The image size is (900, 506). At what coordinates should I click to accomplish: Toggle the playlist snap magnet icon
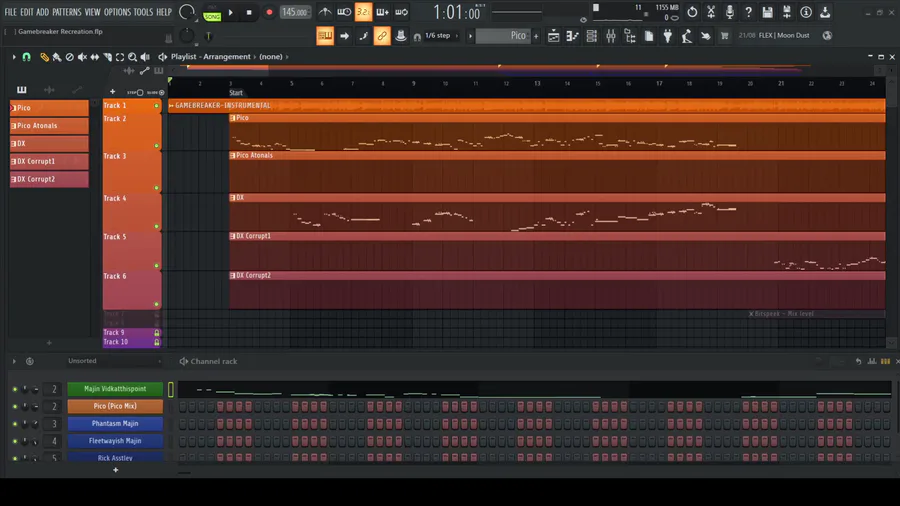point(26,57)
